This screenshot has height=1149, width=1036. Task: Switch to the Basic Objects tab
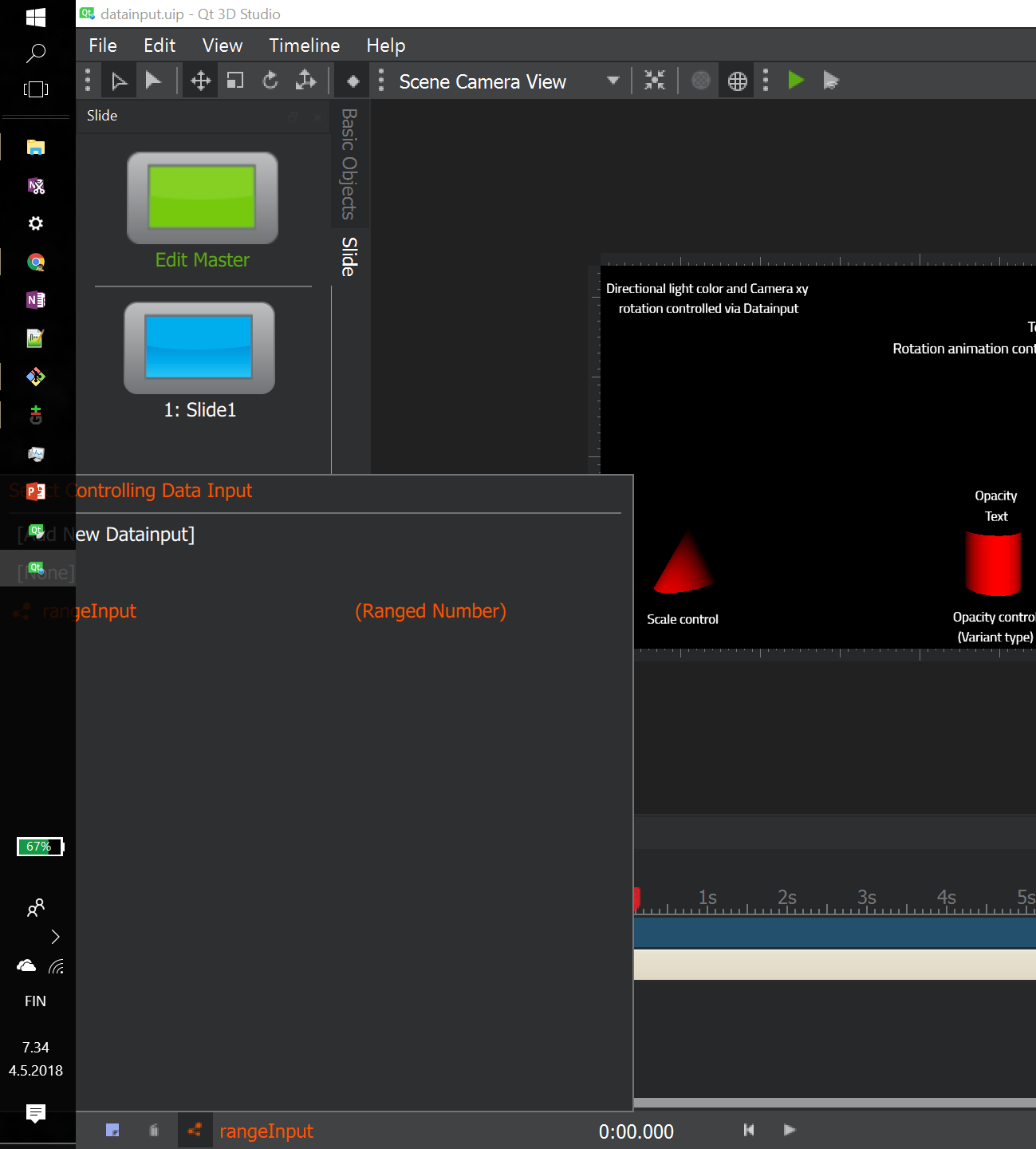tap(349, 164)
